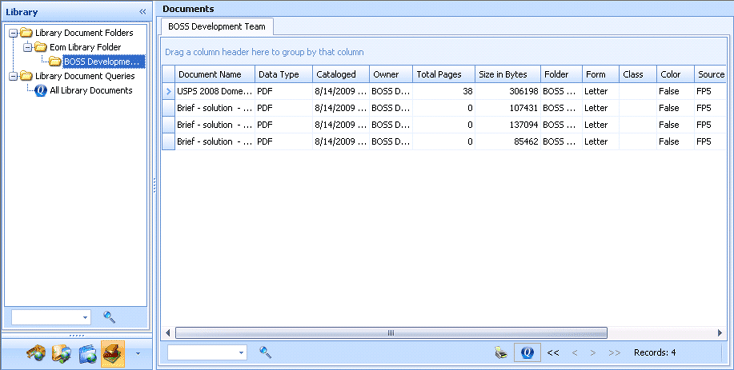This screenshot has width=734, height=370.
Task: Select the highlighted Library books navigation icon
Action: (x=113, y=354)
